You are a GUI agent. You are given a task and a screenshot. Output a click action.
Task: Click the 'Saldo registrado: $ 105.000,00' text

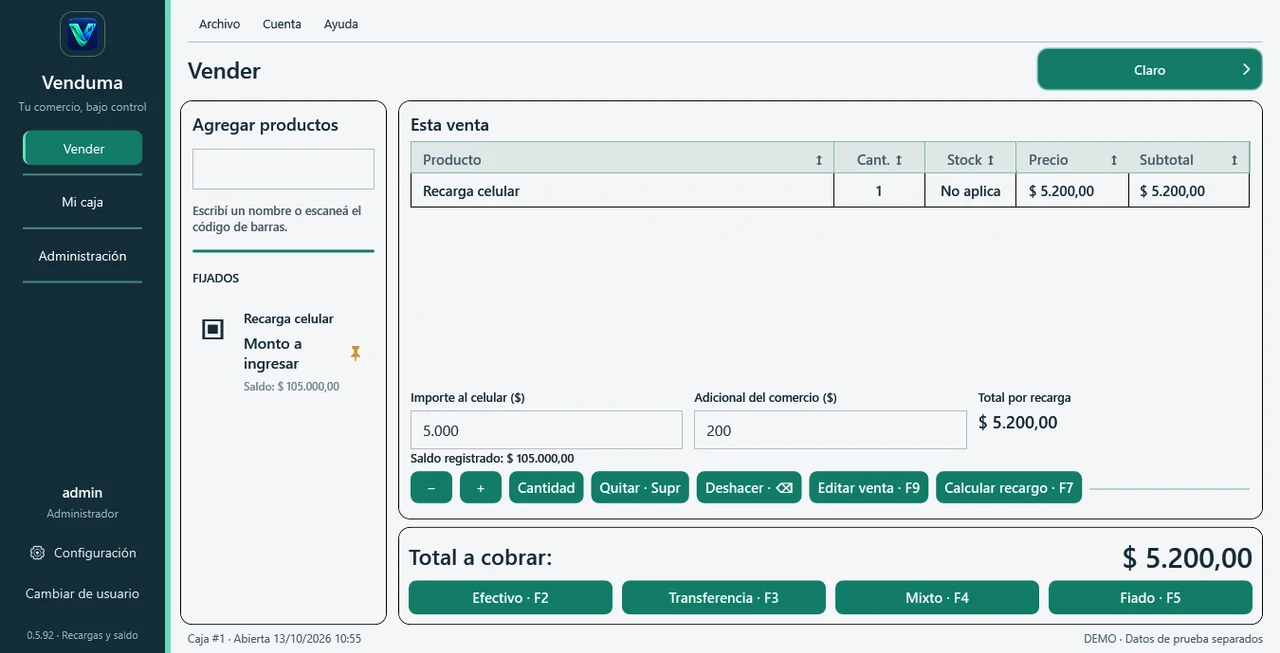(x=492, y=459)
